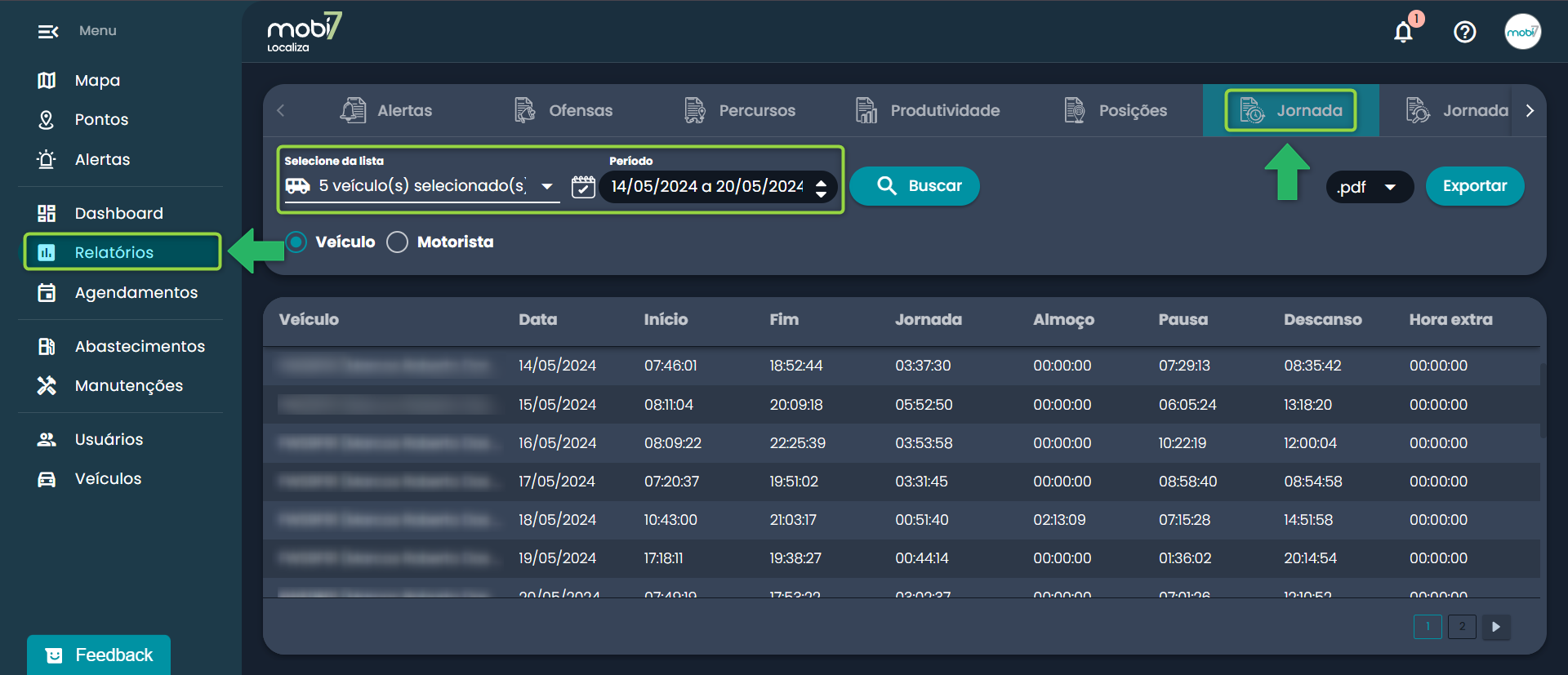The width and height of the screenshot is (1568, 675).
Task: Click the mobi7 Localiza logo
Action: (x=305, y=33)
